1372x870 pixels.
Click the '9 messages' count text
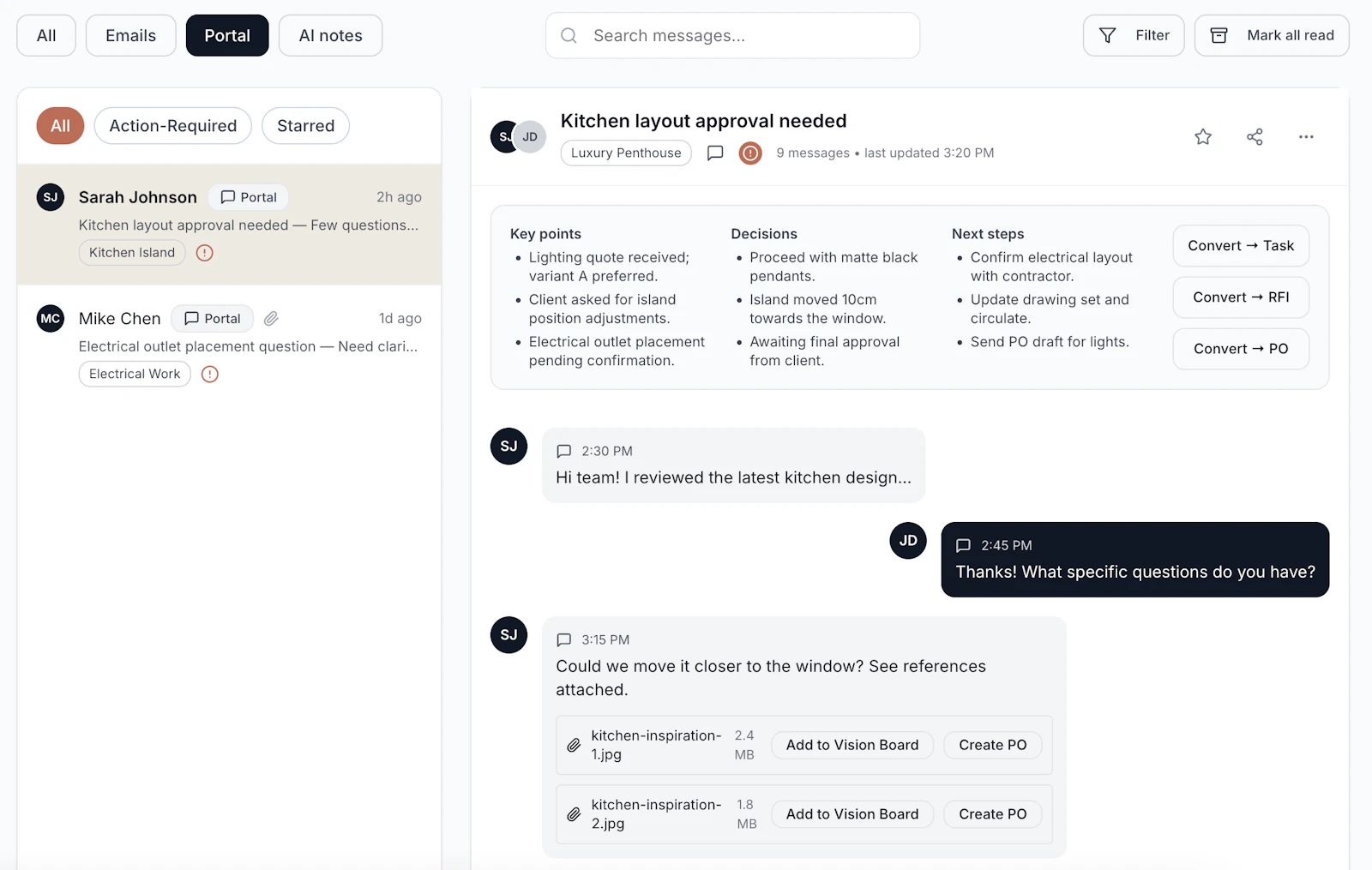(x=813, y=153)
